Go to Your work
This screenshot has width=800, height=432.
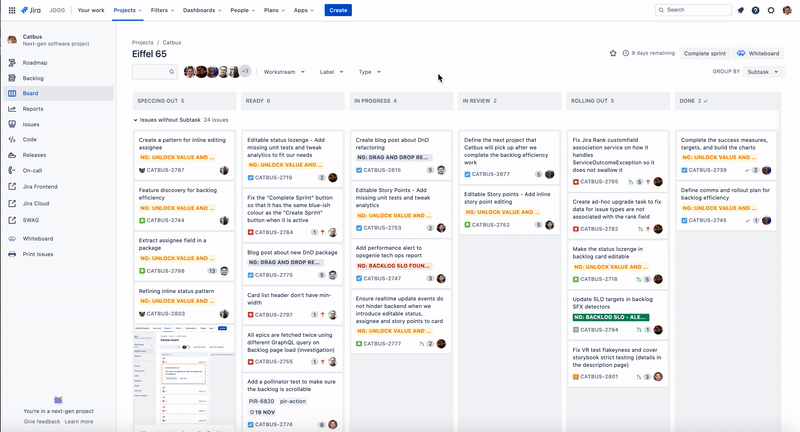[91, 10]
